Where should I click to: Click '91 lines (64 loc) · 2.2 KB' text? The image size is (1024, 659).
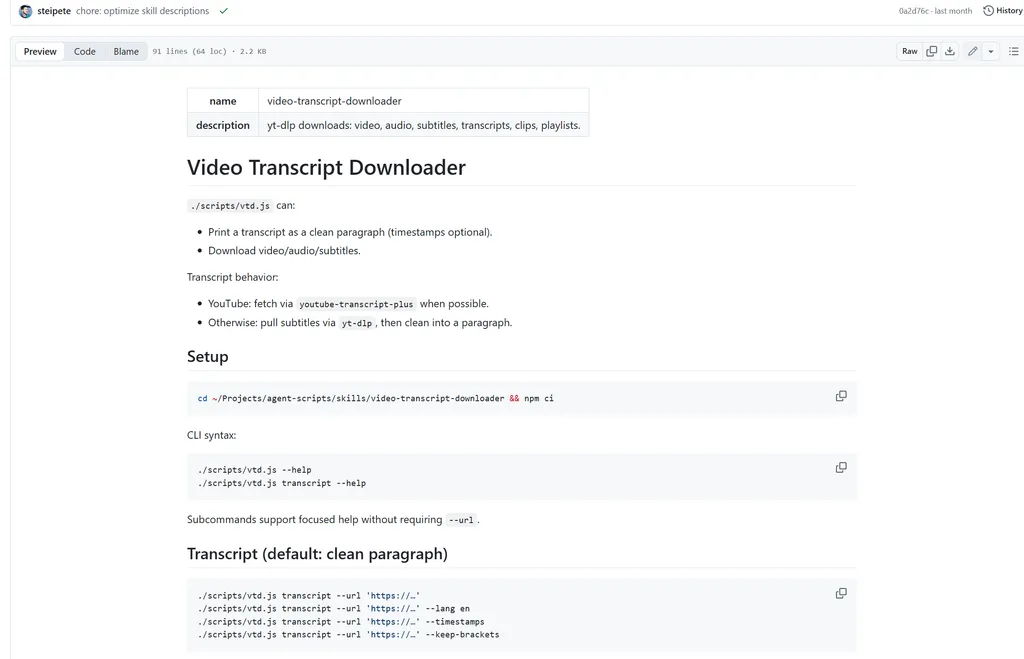point(209,52)
